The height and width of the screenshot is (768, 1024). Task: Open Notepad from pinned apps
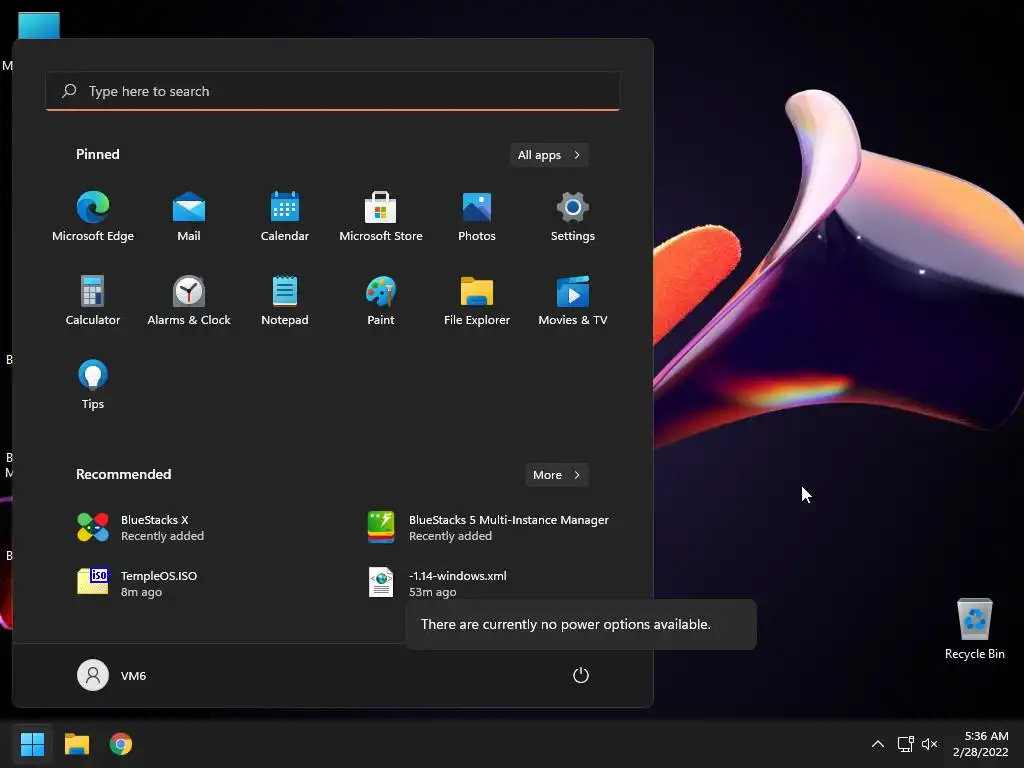point(285,301)
